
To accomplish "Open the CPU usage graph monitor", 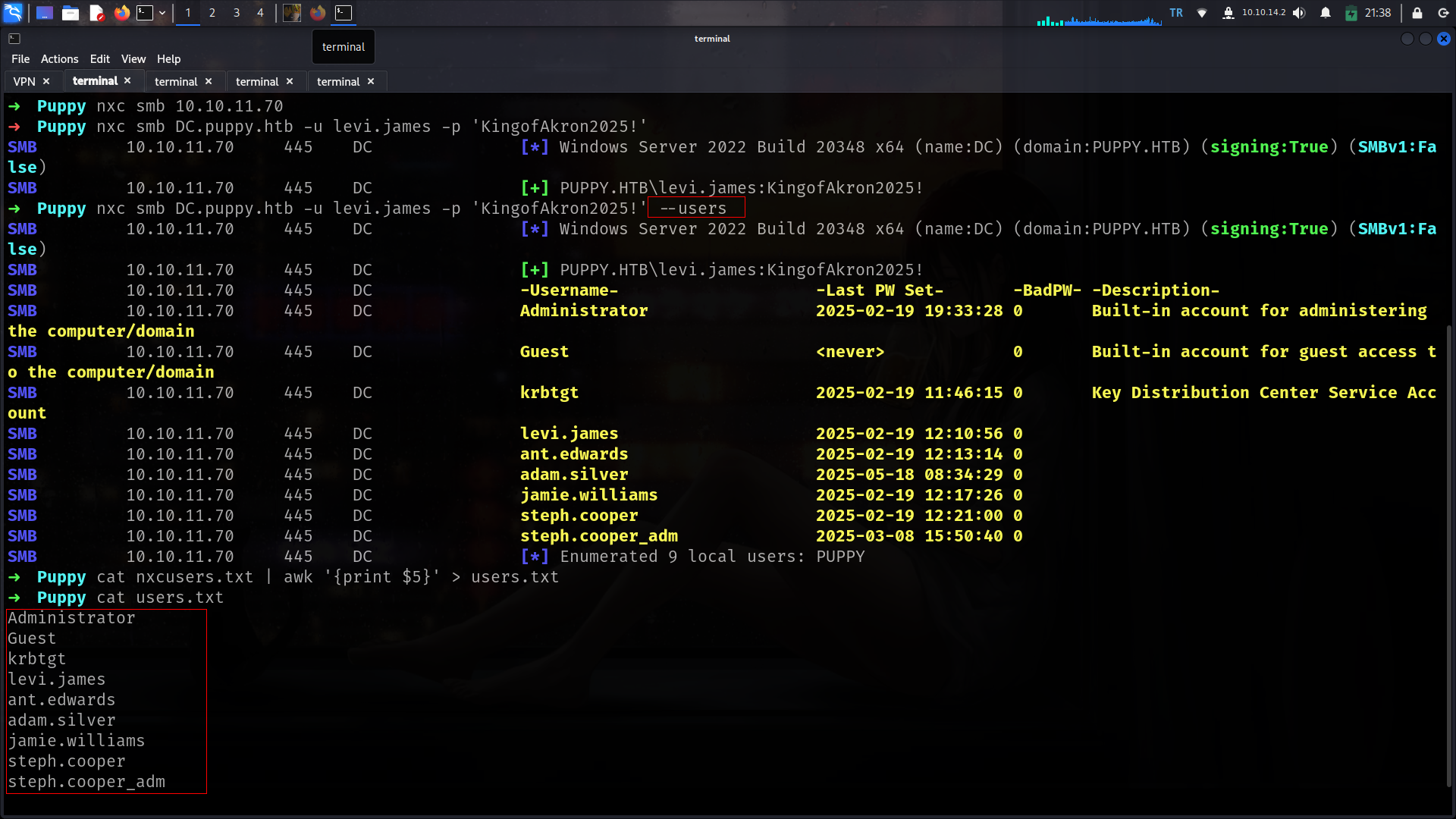I will (x=1099, y=18).
